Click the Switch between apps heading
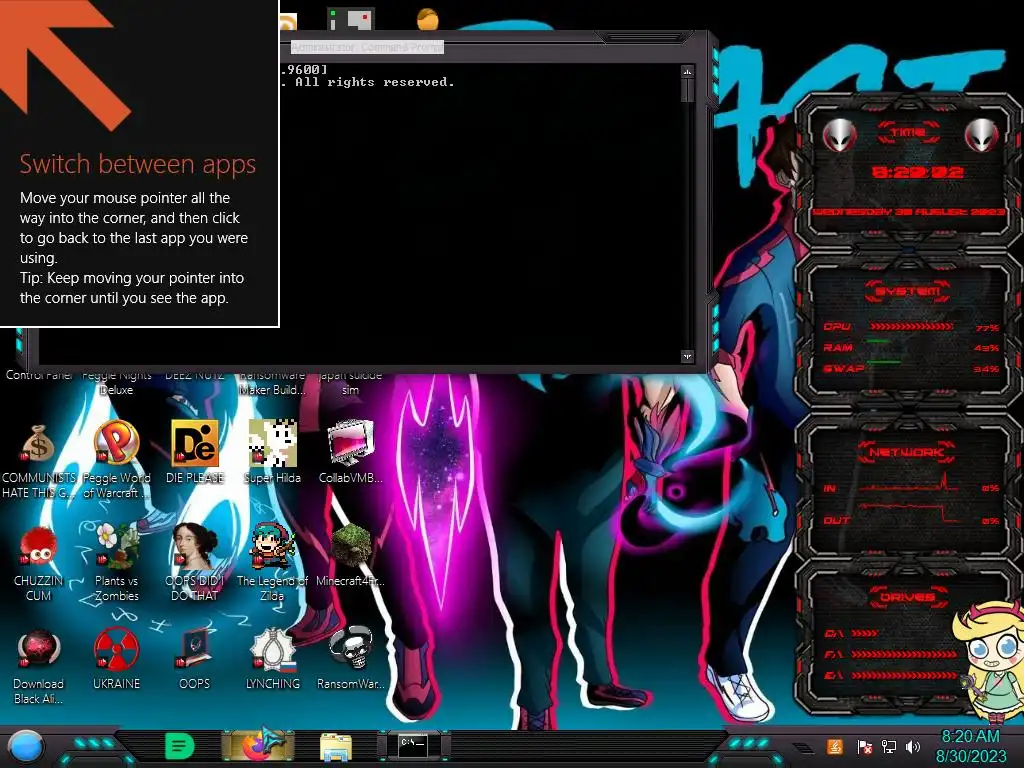 click(138, 164)
